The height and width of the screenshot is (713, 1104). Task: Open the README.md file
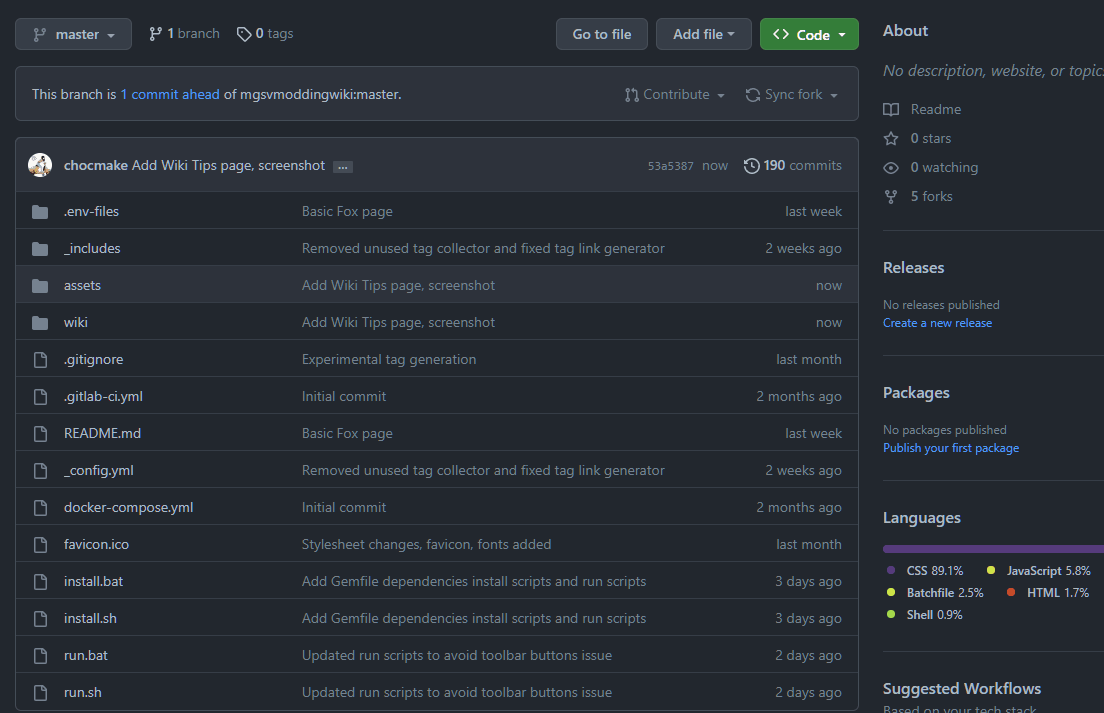pyautogui.click(x=103, y=434)
